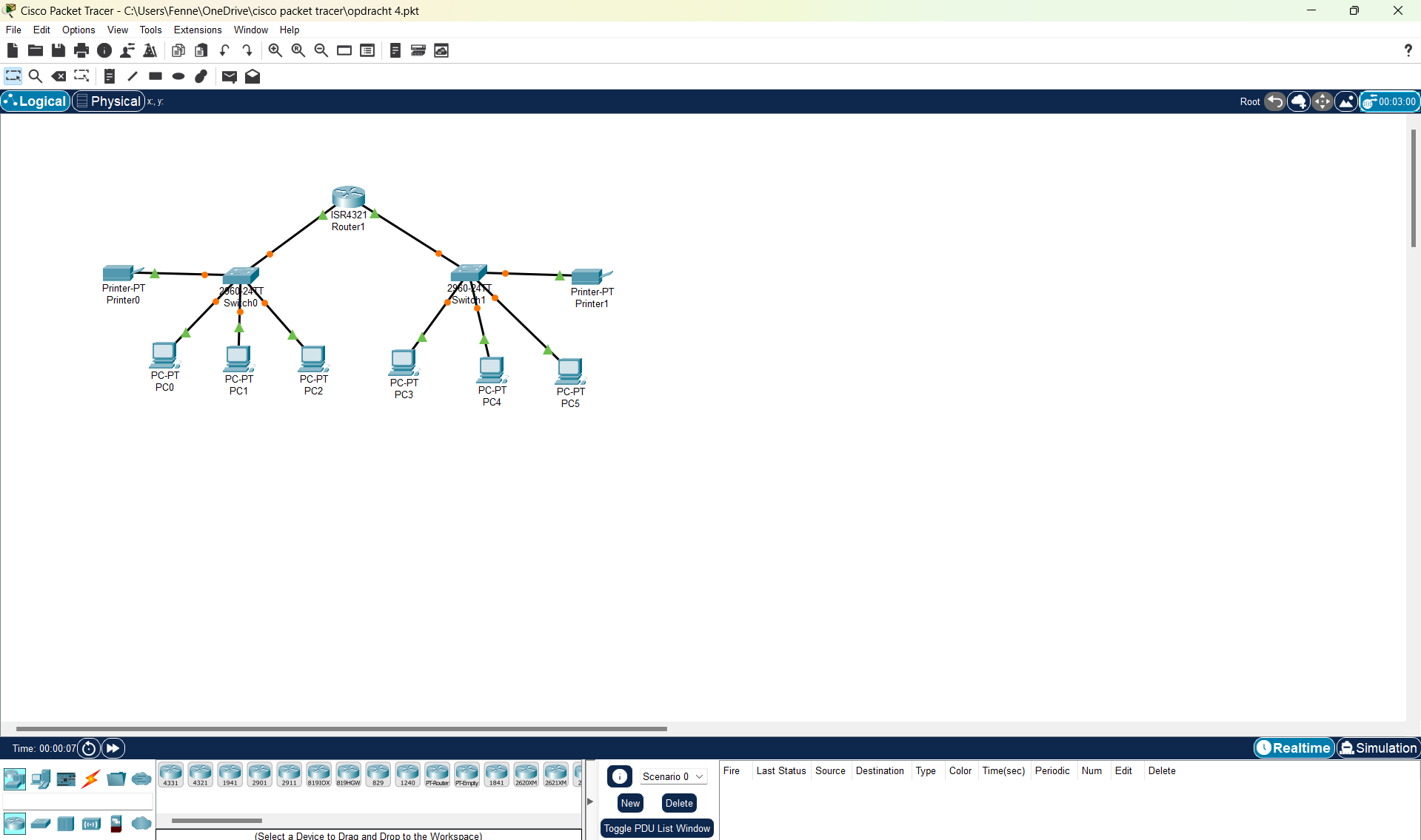The image size is (1421, 840).
Task: Open the Connections category lightning icon
Action: coord(91,779)
